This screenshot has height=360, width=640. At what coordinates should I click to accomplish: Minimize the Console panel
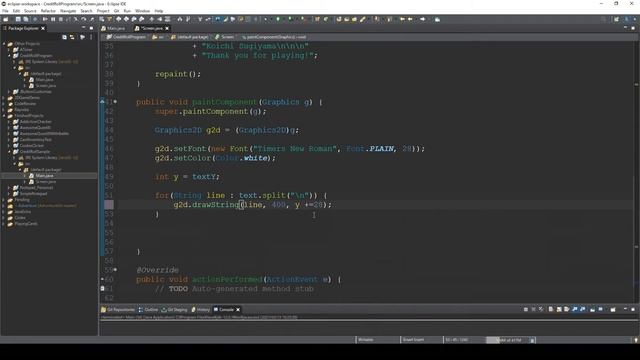tap(625, 309)
